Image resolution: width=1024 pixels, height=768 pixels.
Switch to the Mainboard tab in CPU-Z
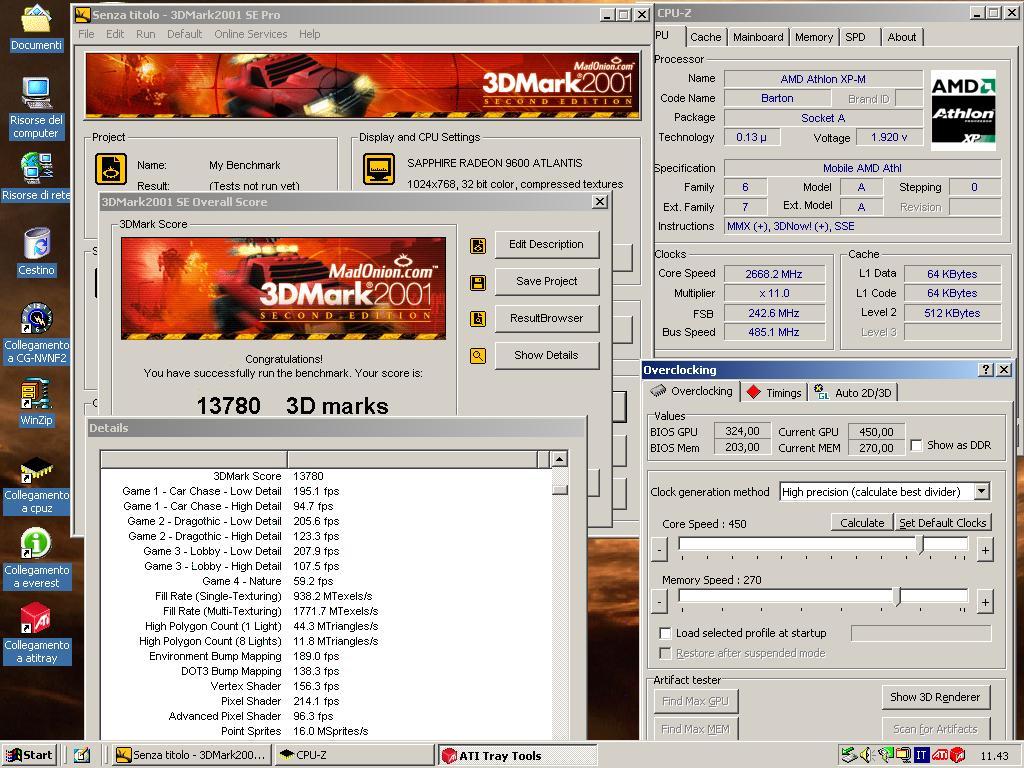point(758,37)
